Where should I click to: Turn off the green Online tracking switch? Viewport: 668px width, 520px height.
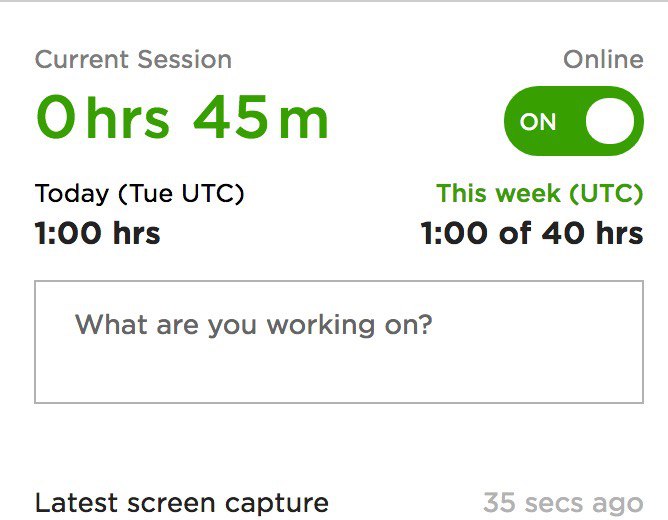pos(573,122)
